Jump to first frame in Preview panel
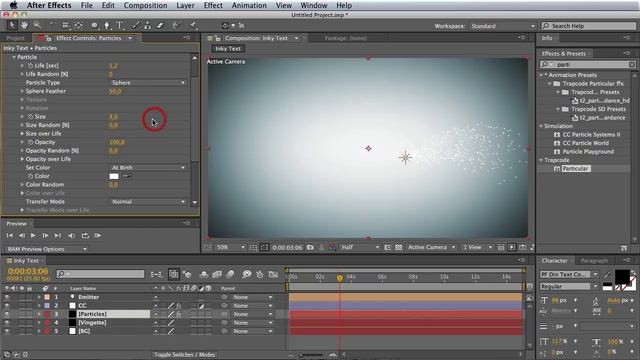Viewport: 640px width, 360px height. pos(9,236)
